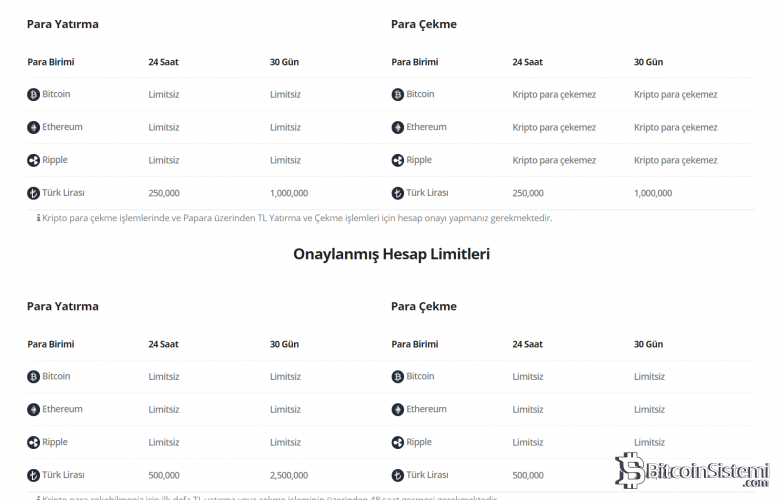The width and height of the screenshot is (780, 500).
Task: Click Ethereum icon in Onaylanmış Hesap Para Yatırma table
Action: pyautogui.click(x=33, y=410)
